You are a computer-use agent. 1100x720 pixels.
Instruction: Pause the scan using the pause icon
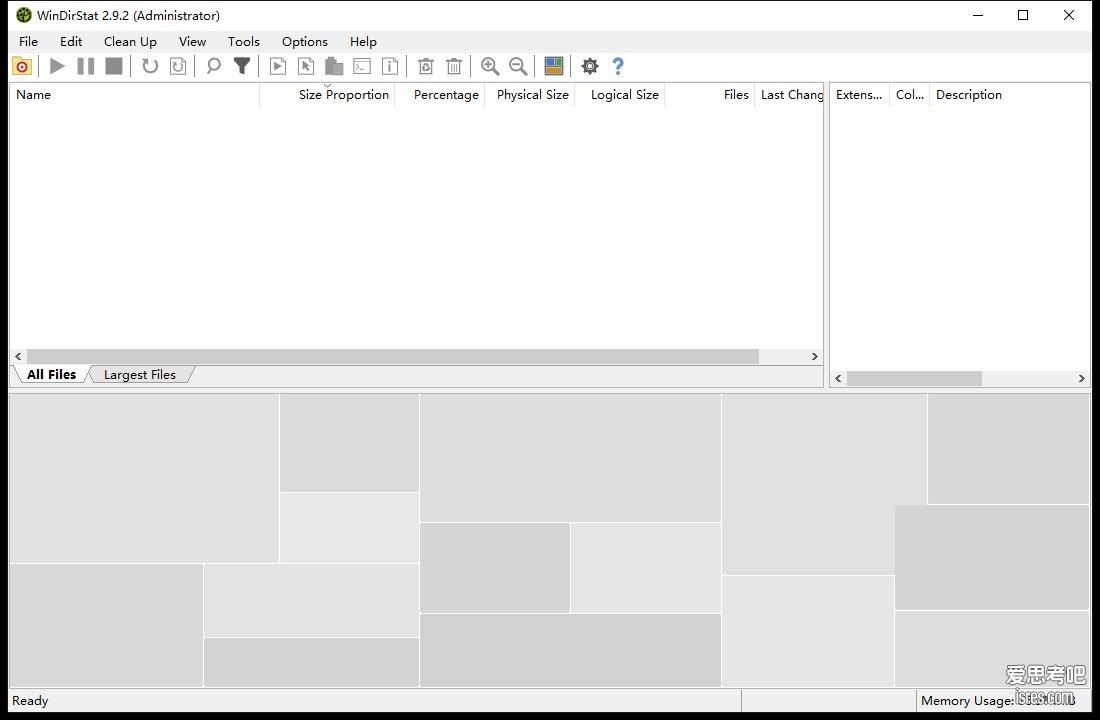[x=86, y=67]
